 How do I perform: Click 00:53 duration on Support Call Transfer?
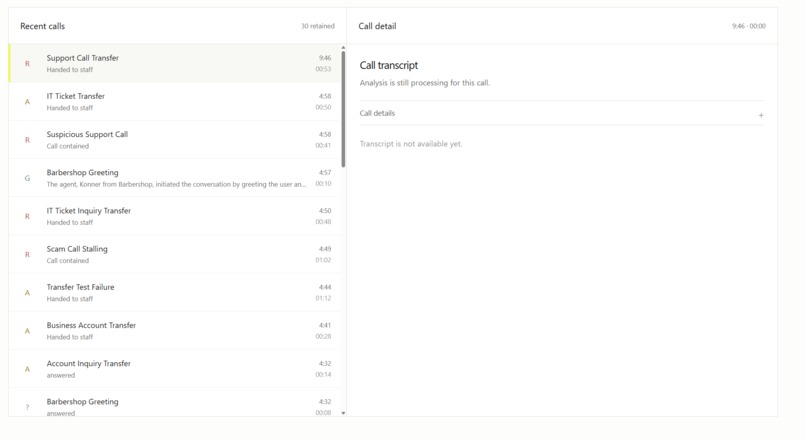tap(323, 69)
